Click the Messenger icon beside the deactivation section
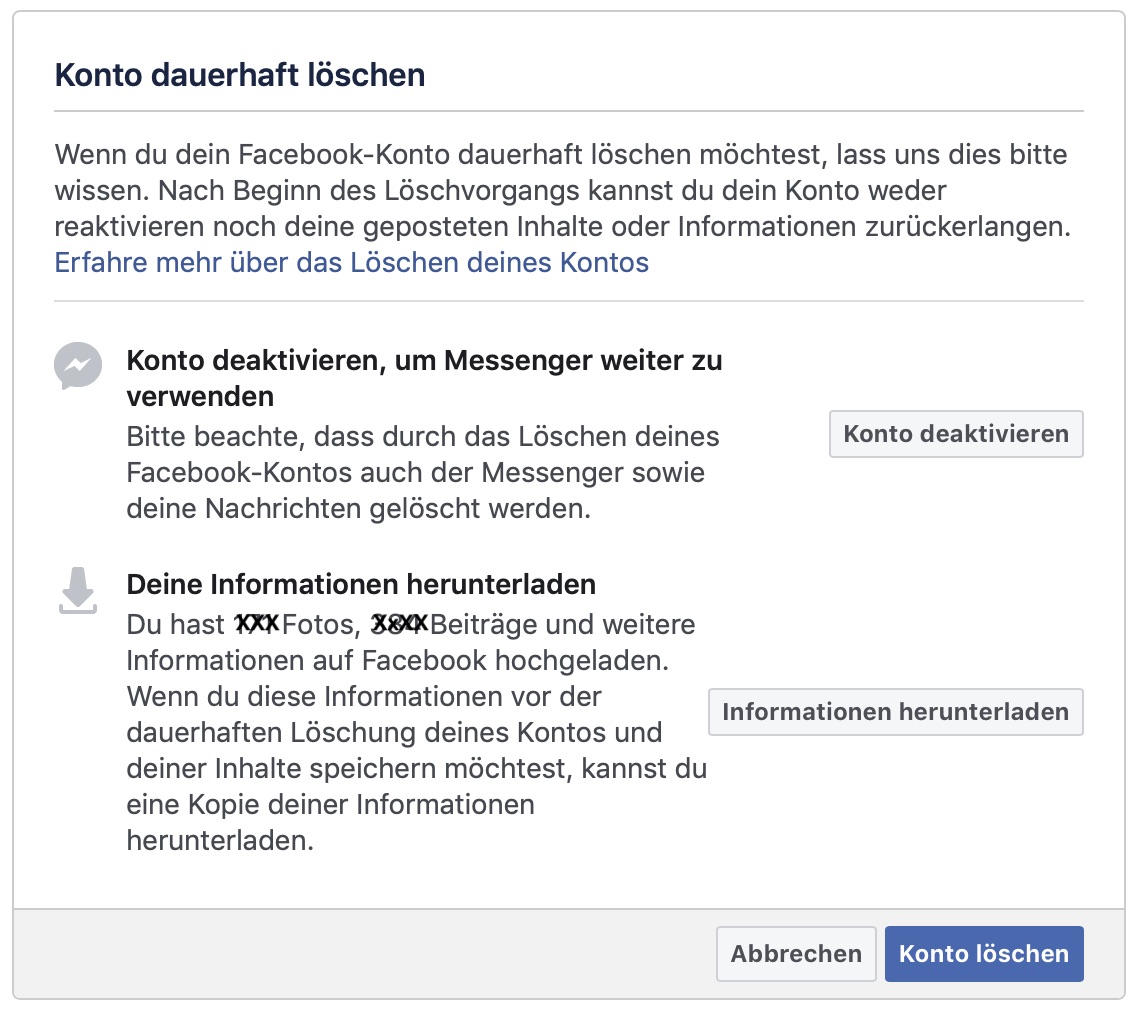Screen dimensions: 1142x1014 pyautogui.click(x=77, y=366)
